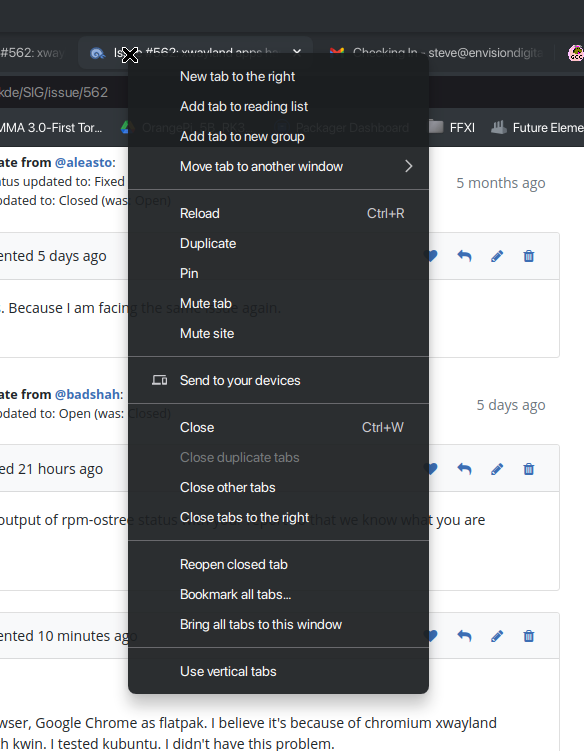Click Use vertical tabs option
584x751 pixels.
click(278, 671)
